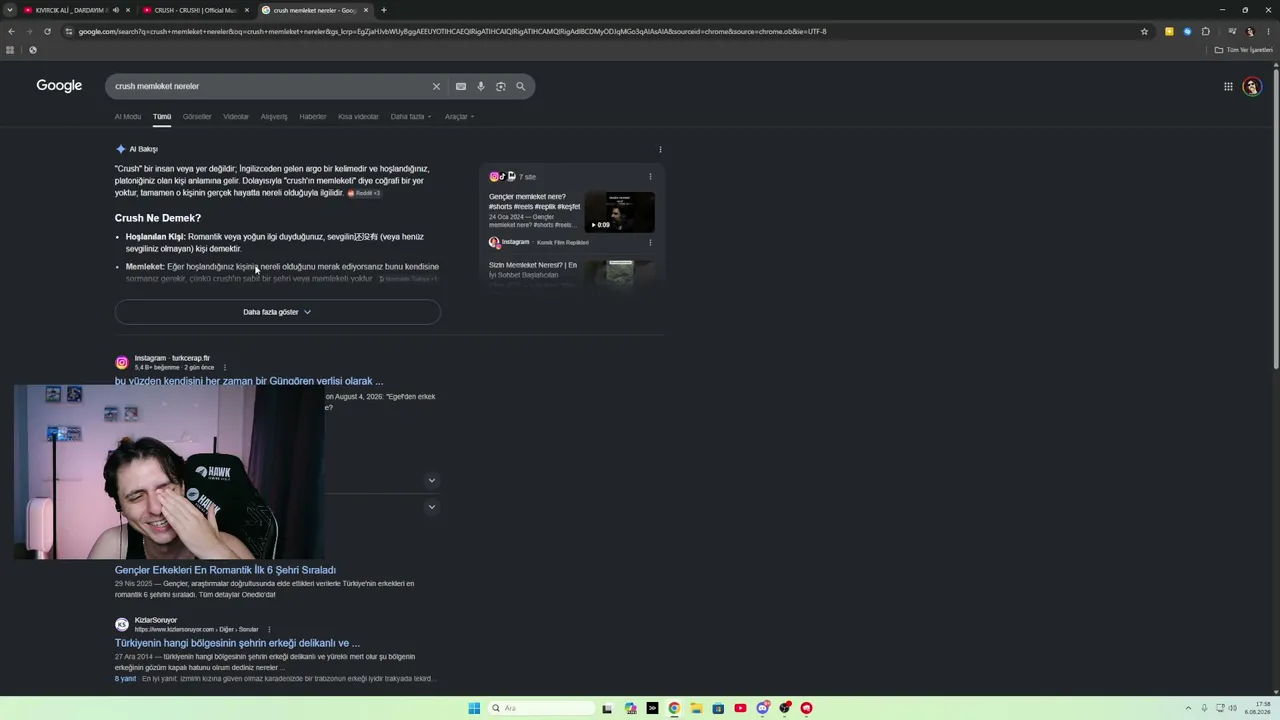1280x720 pixels.
Task: Open Sizin Memleket Neresi video result
Action: pyautogui.click(x=533, y=270)
